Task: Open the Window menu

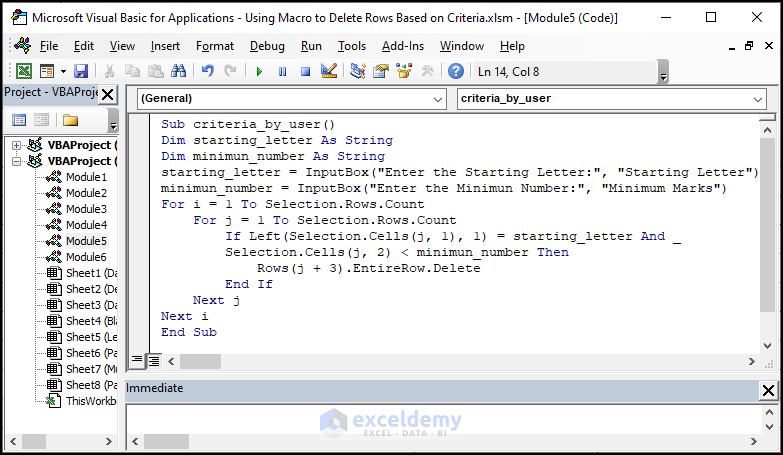Action: [461, 46]
